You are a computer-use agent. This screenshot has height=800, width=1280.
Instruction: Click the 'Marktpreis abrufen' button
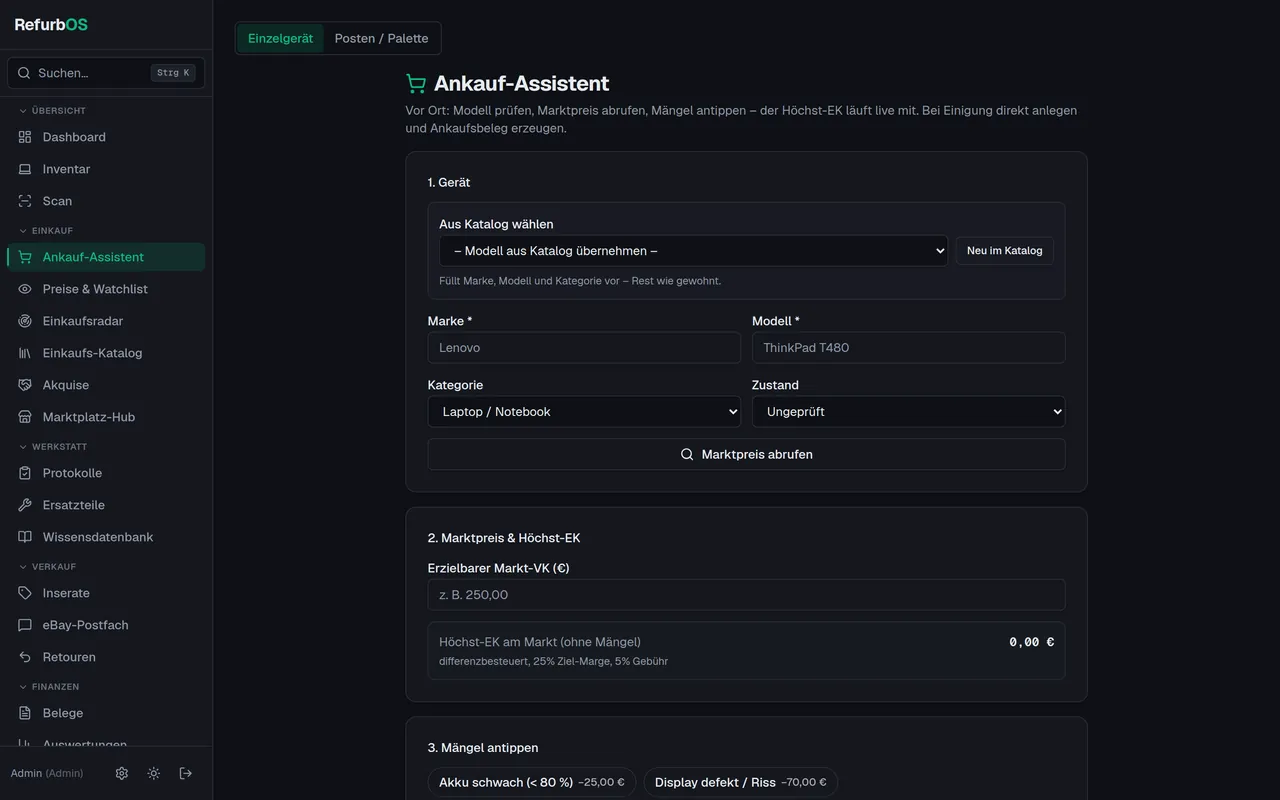(746, 454)
